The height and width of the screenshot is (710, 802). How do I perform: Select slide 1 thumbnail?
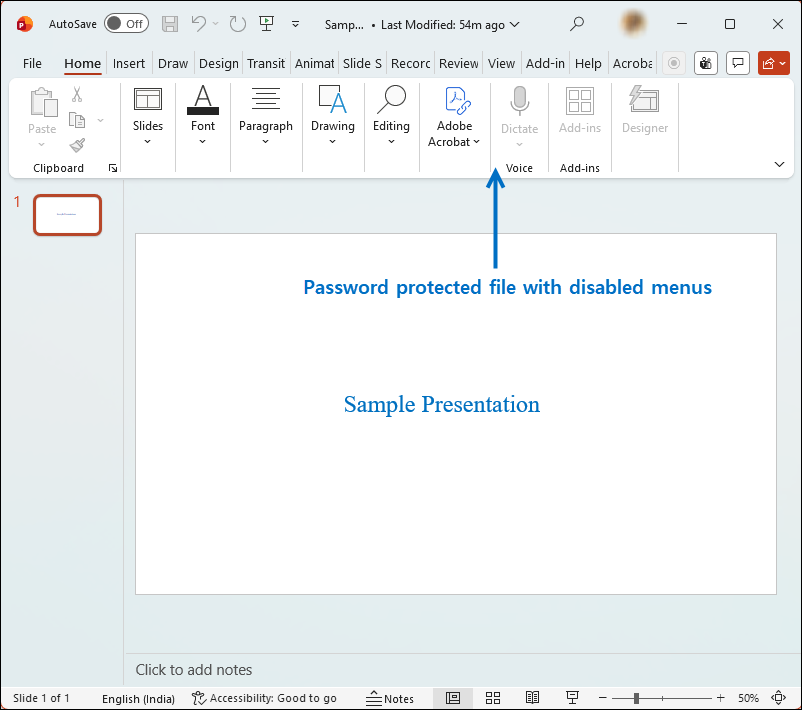67,214
